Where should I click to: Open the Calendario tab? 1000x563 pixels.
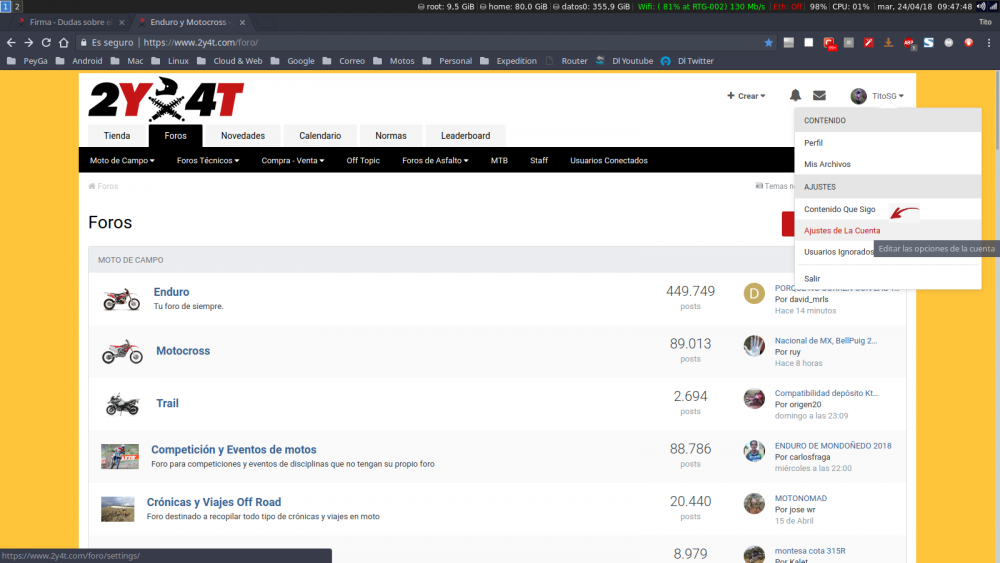(x=320, y=136)
